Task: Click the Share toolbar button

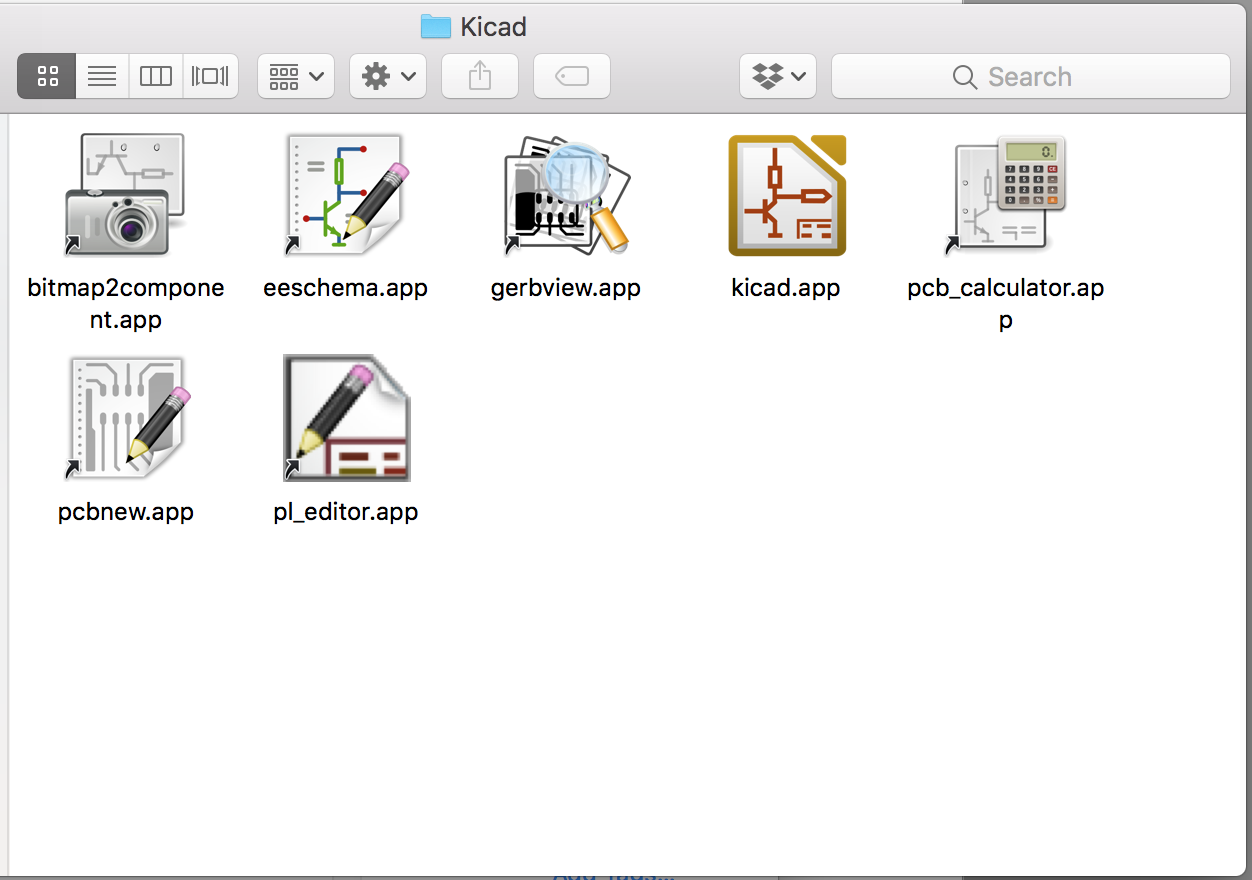Action: [x=480, y=76]
